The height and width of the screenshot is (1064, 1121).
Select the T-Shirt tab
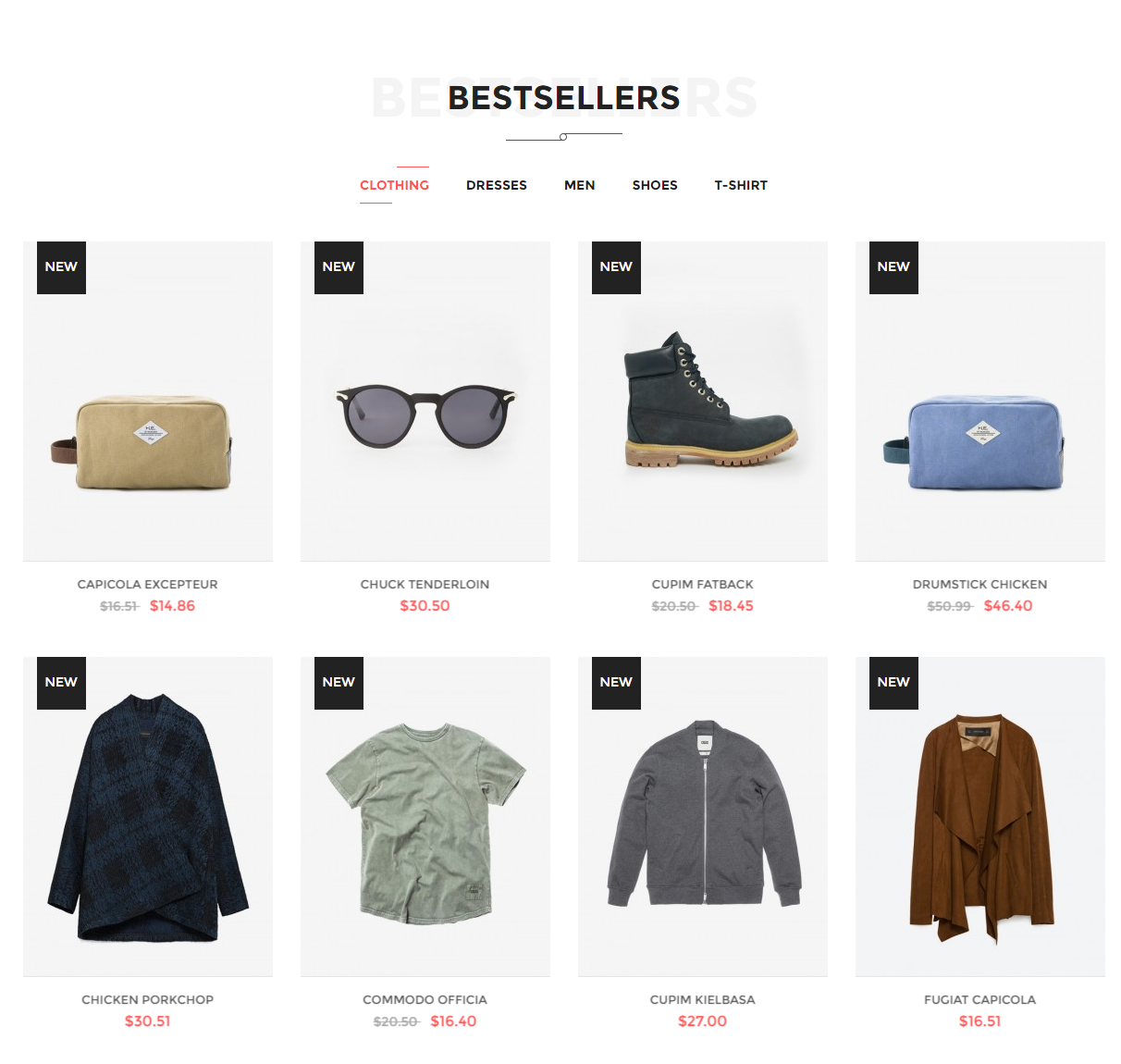point(741,185)
